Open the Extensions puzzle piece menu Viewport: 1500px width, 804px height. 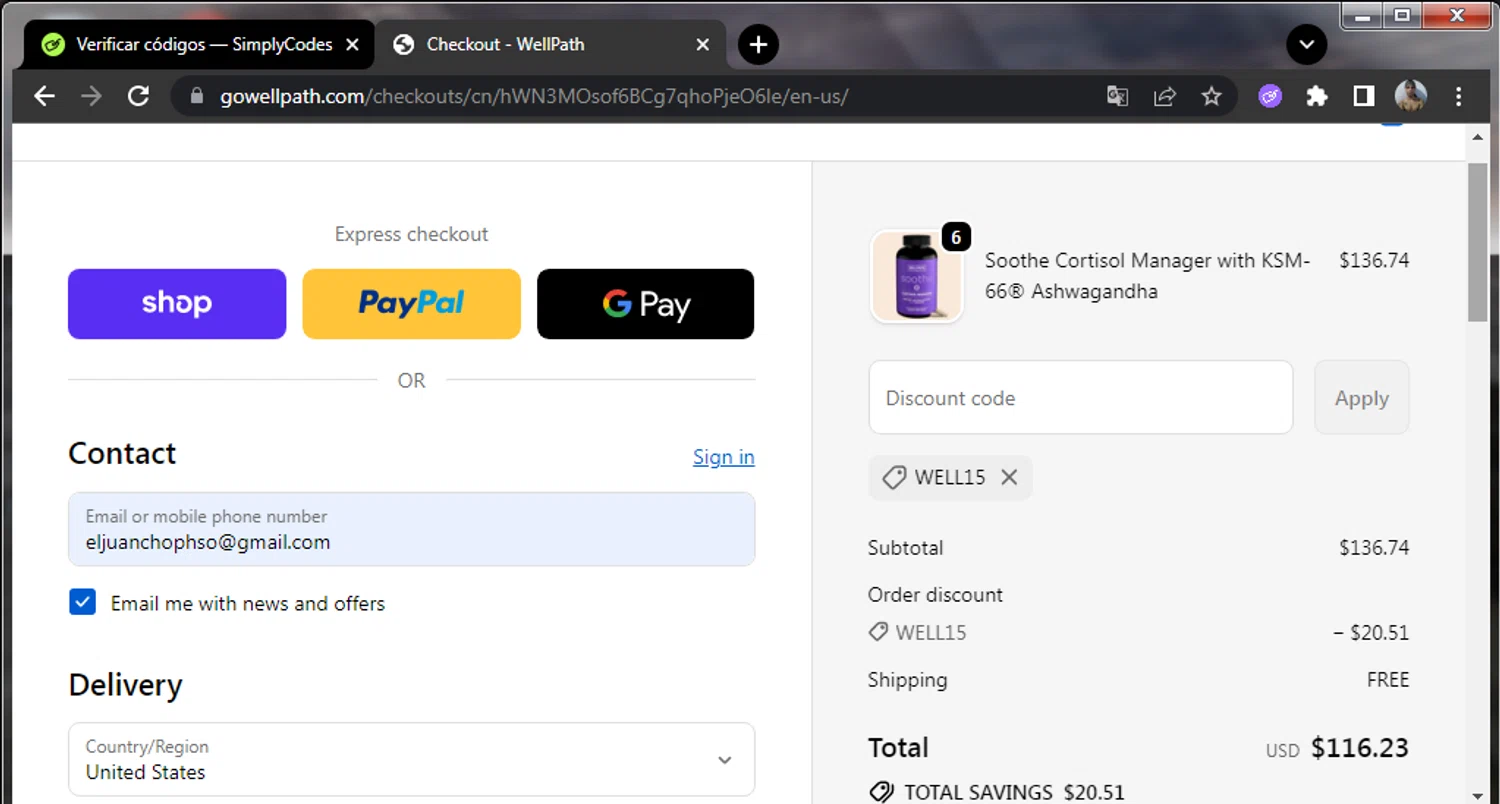(1317, 96)
